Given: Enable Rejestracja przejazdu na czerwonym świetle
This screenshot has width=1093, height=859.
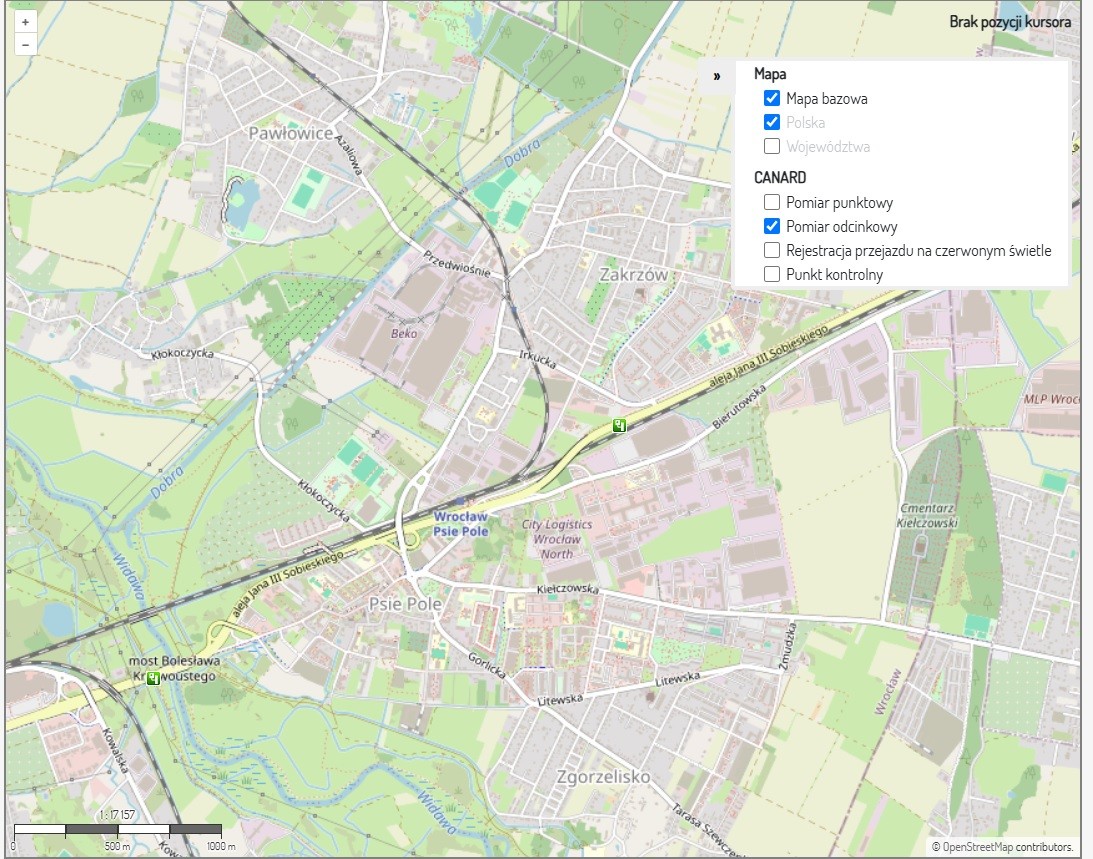Looking at the screenshot, I should (x=771, y=250).
